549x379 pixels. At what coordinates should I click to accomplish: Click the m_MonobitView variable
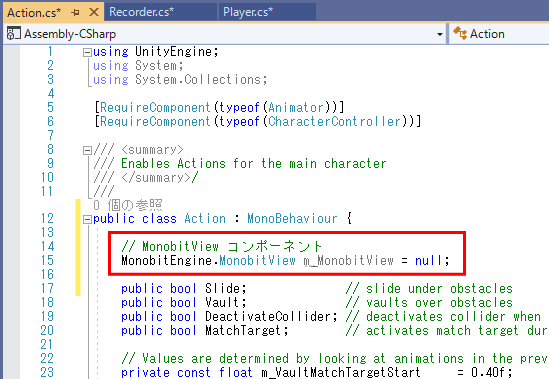point(348,261)
